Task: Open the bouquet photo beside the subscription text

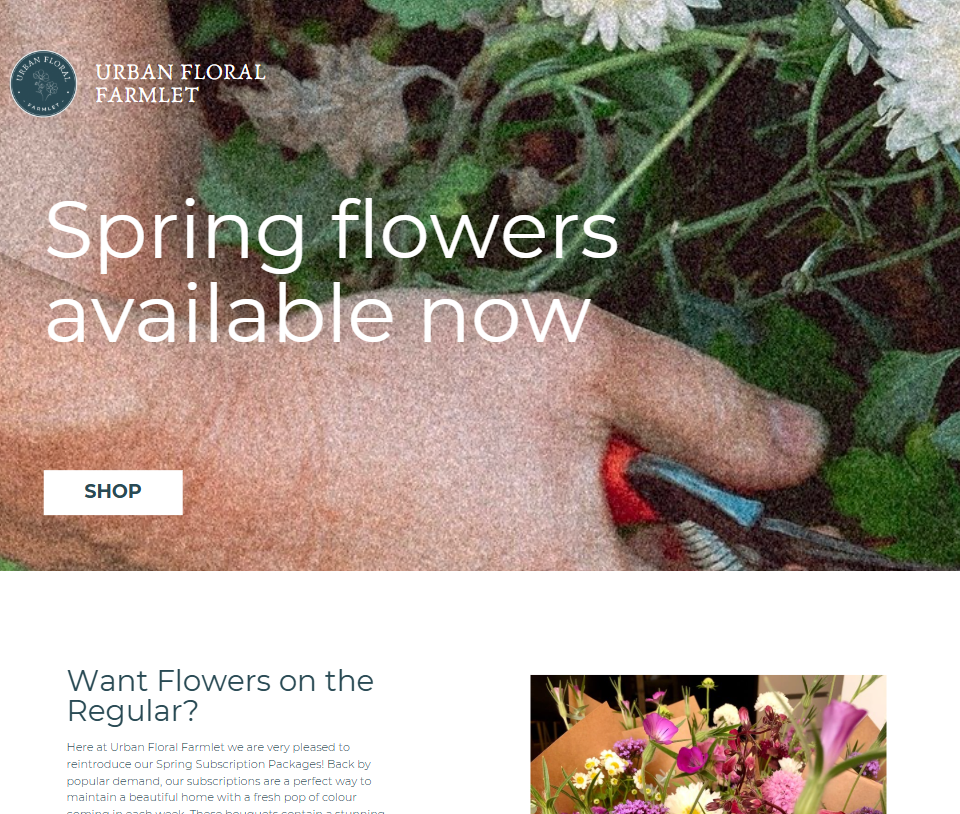Action: coord(708,744)
